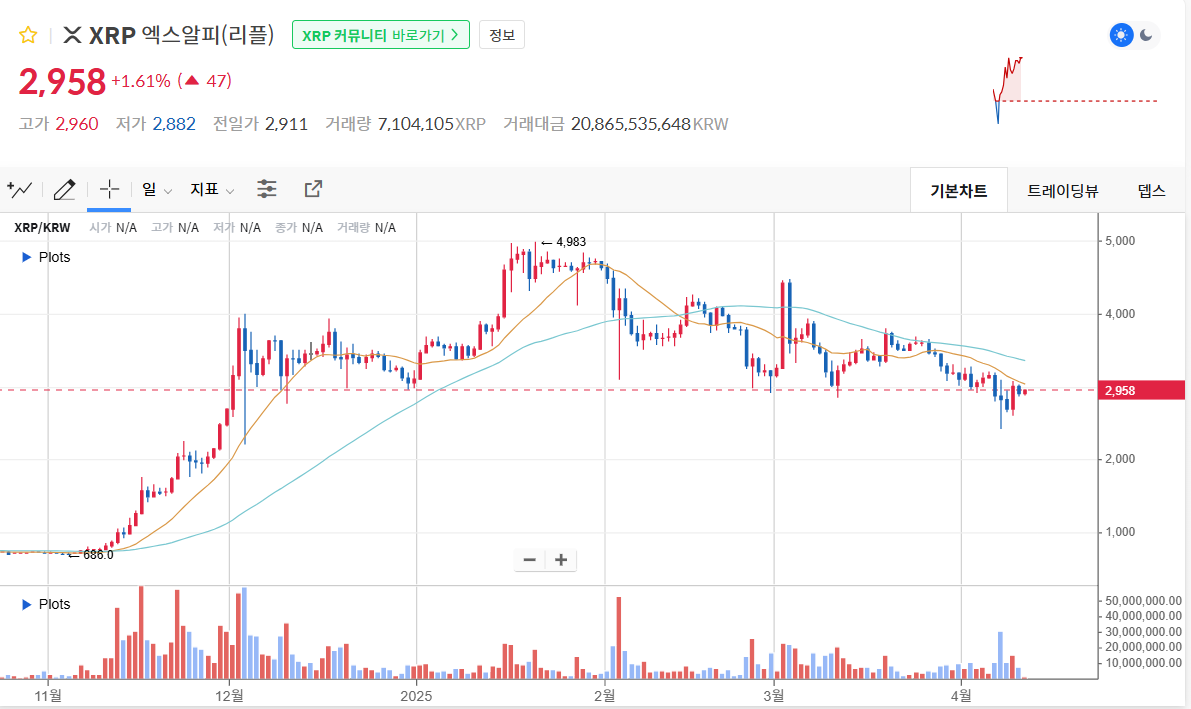Click the mini price sparkline chart
This screenshot has width=1191, height=709.
click(x=1075, y=90)
